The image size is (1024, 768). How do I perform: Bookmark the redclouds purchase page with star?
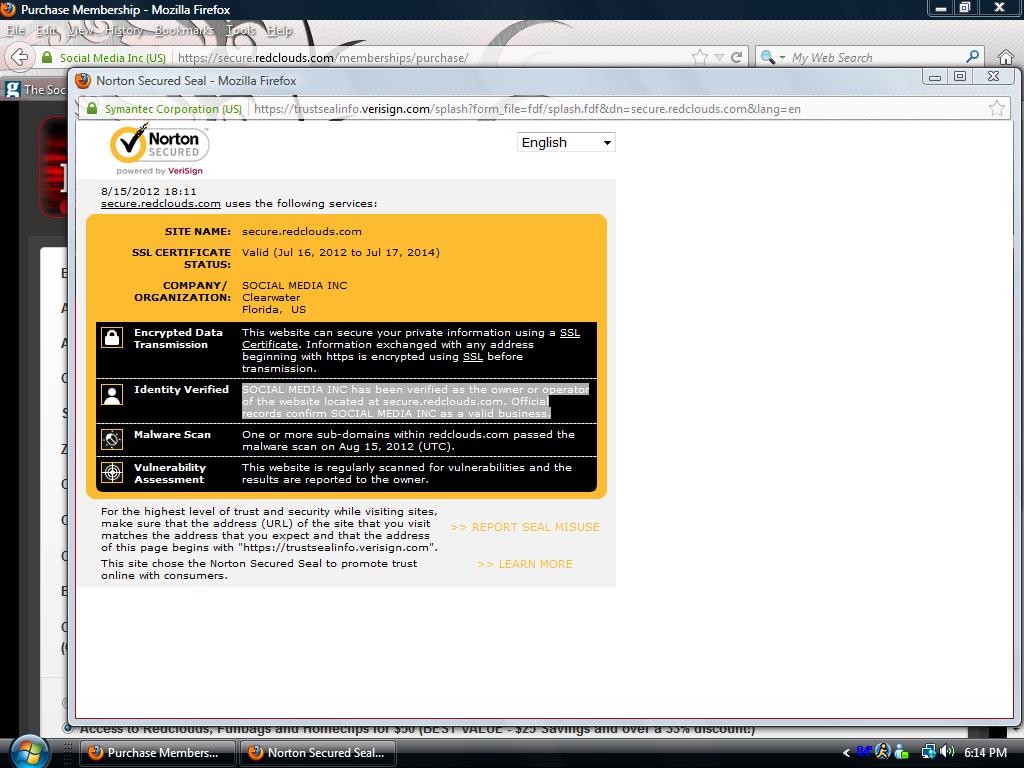point(701,57)
